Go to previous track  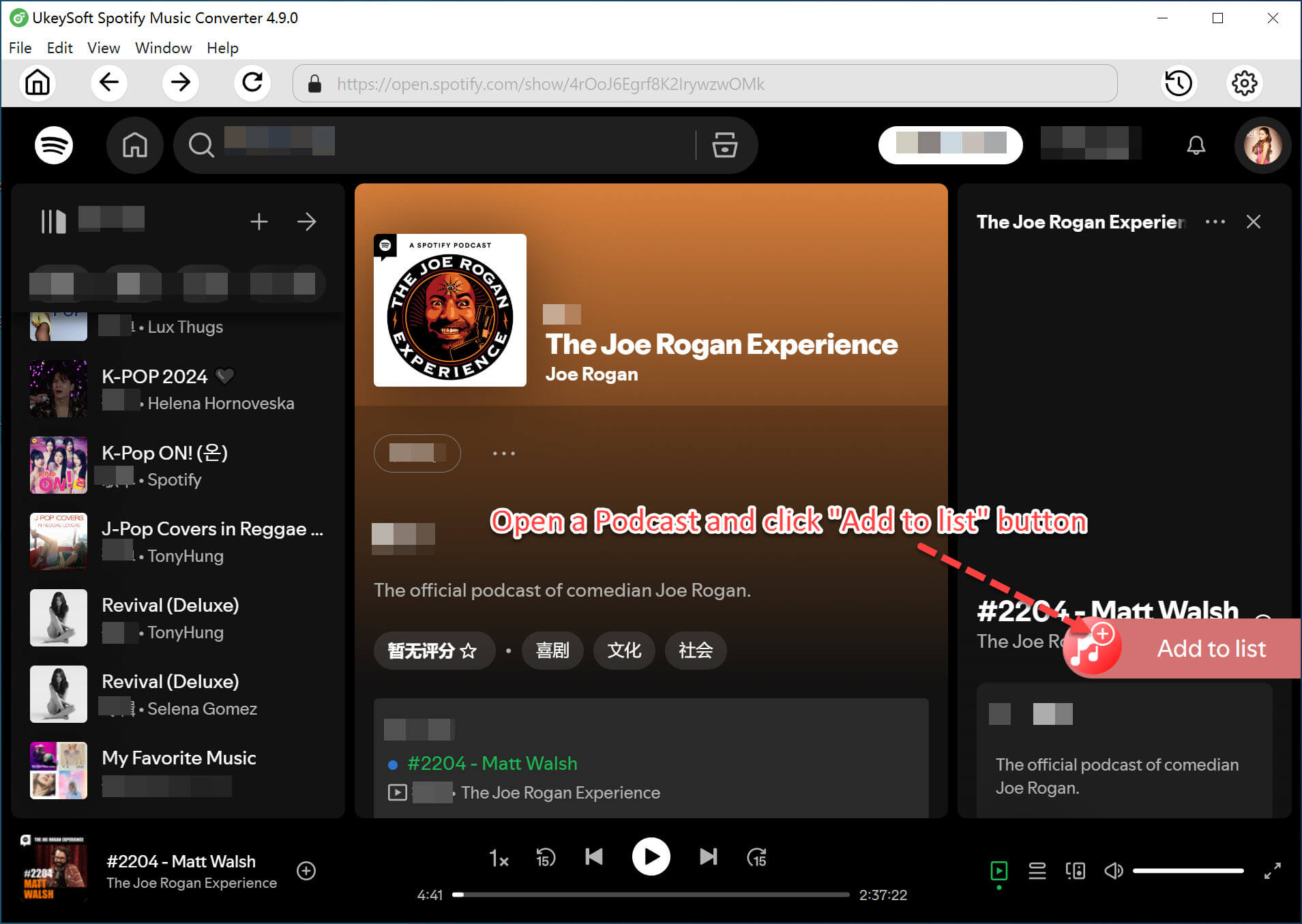594,856
